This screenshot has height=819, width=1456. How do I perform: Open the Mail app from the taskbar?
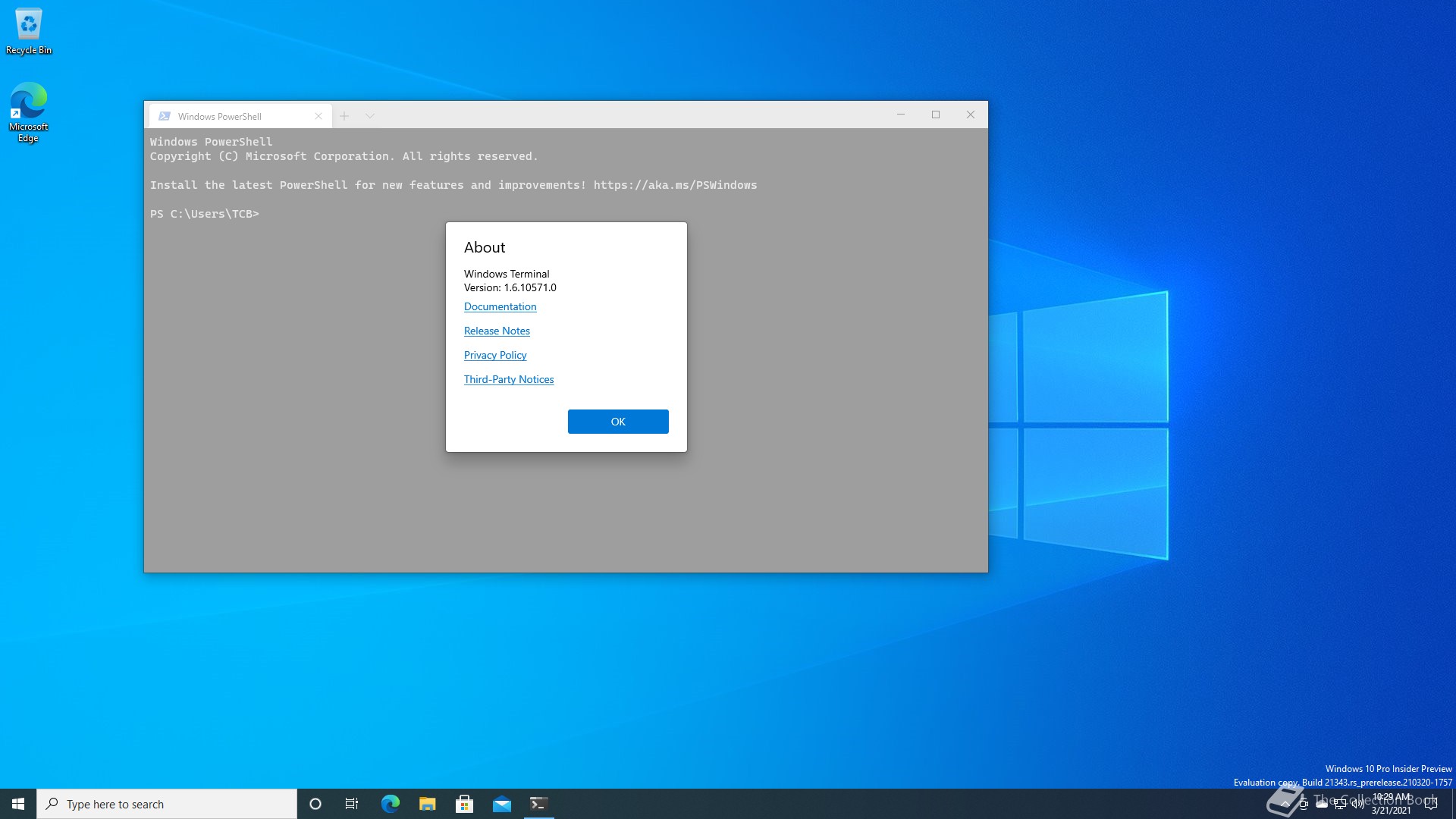(x=501, y=804)
